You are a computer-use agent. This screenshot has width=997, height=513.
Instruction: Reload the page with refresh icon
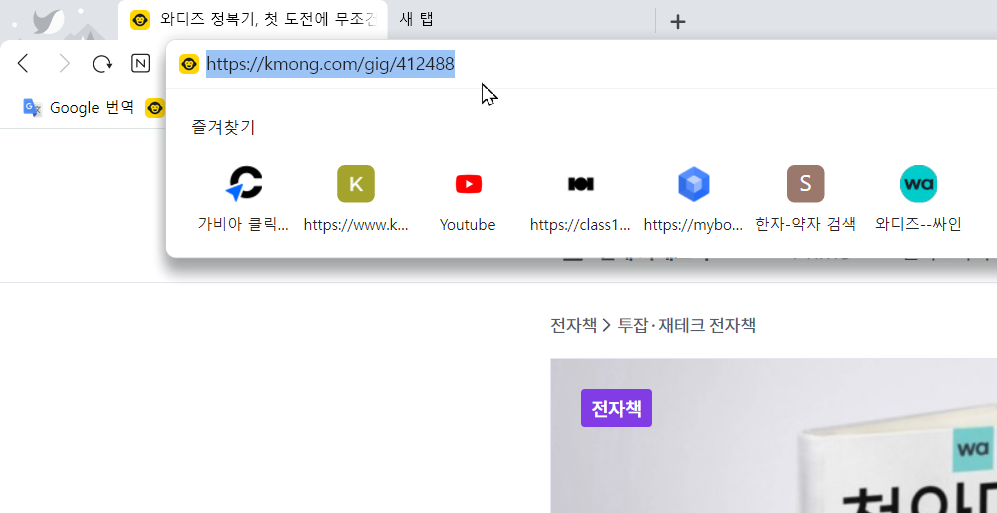click(102, 64)
